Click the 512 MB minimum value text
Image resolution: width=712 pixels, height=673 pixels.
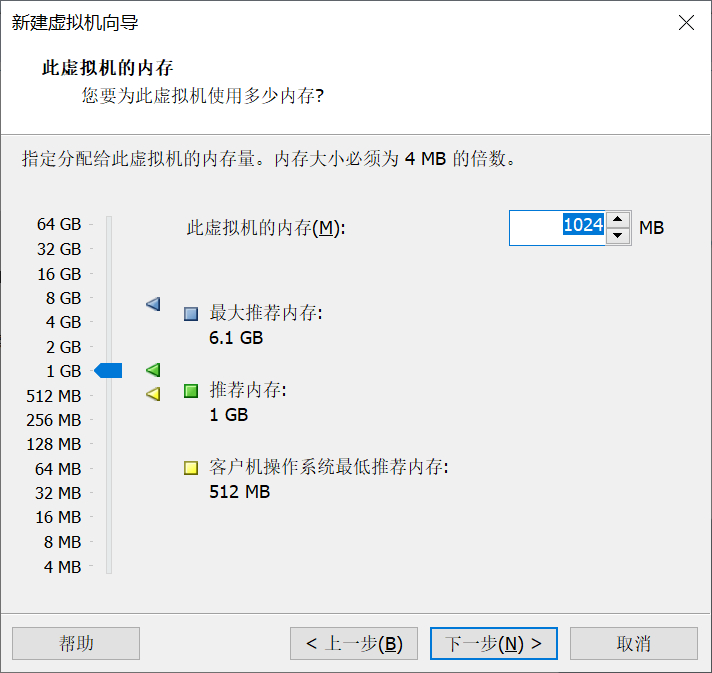pyautogui.click(x=240, y=492)
